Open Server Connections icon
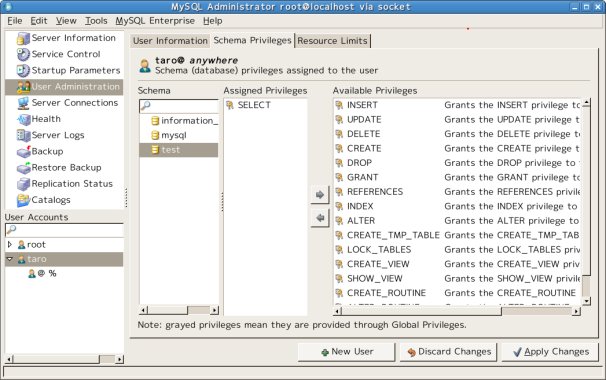This screenshot has height=380, width=606. coord(23,103)
